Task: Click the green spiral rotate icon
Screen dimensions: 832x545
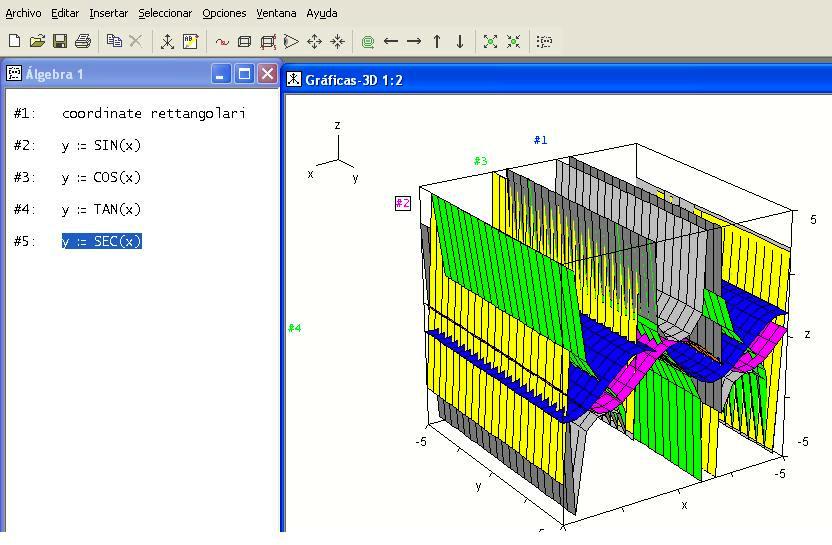Action: coord(368,41)
